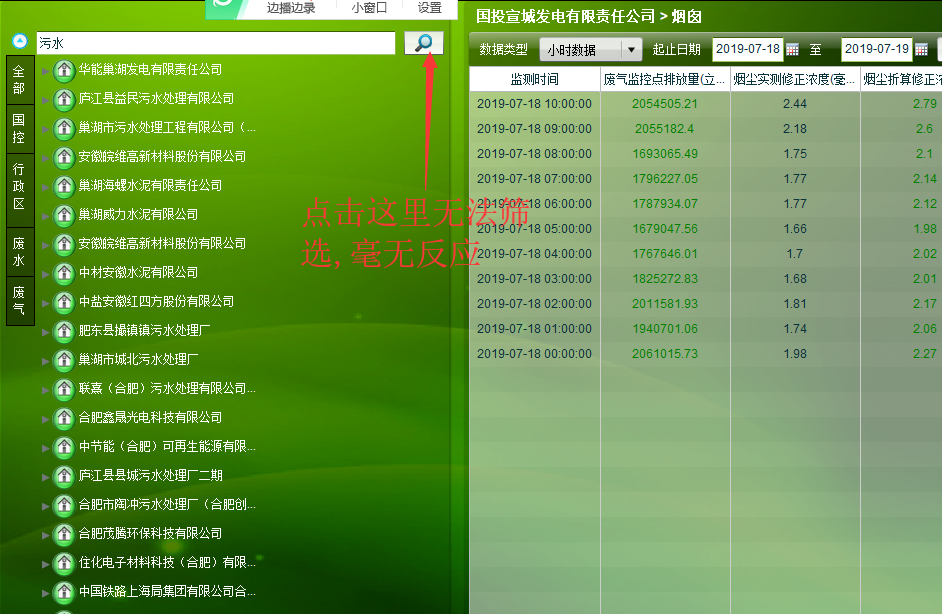Expand the 住化电子材料科技（合肥） tree node
942x614 pixels.
pos(46,564)
